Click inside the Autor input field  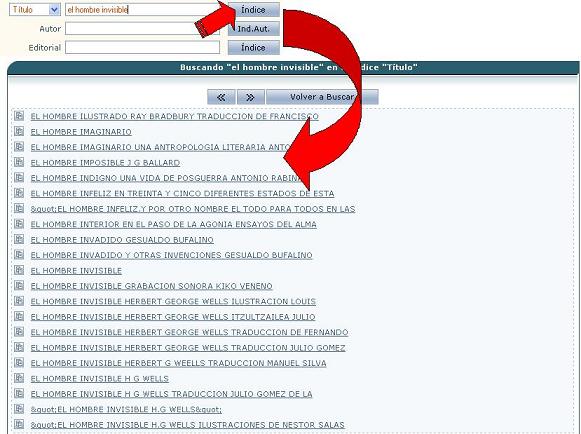142,29
